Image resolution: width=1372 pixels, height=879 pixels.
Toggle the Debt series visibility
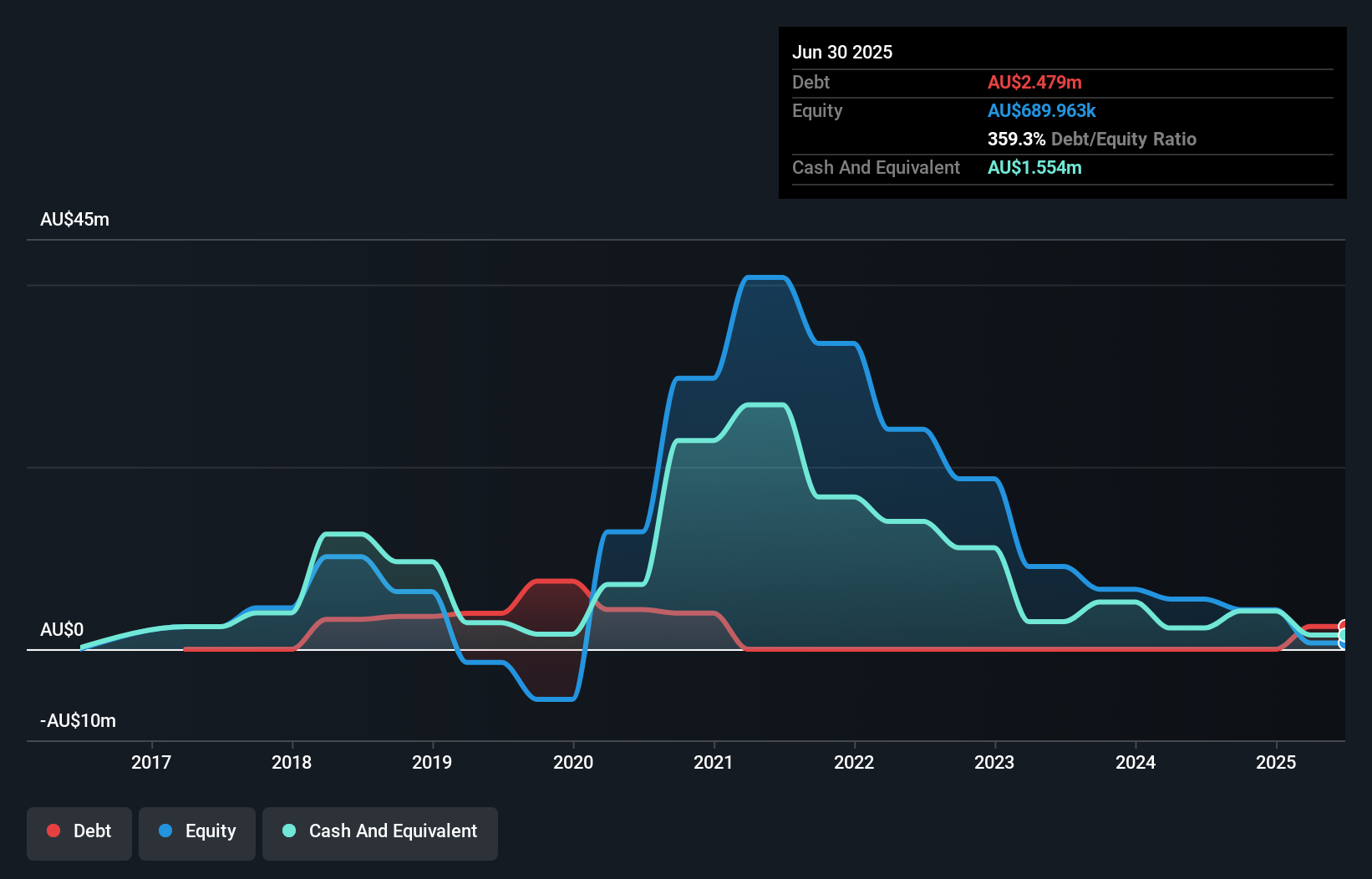pos(79,831)
